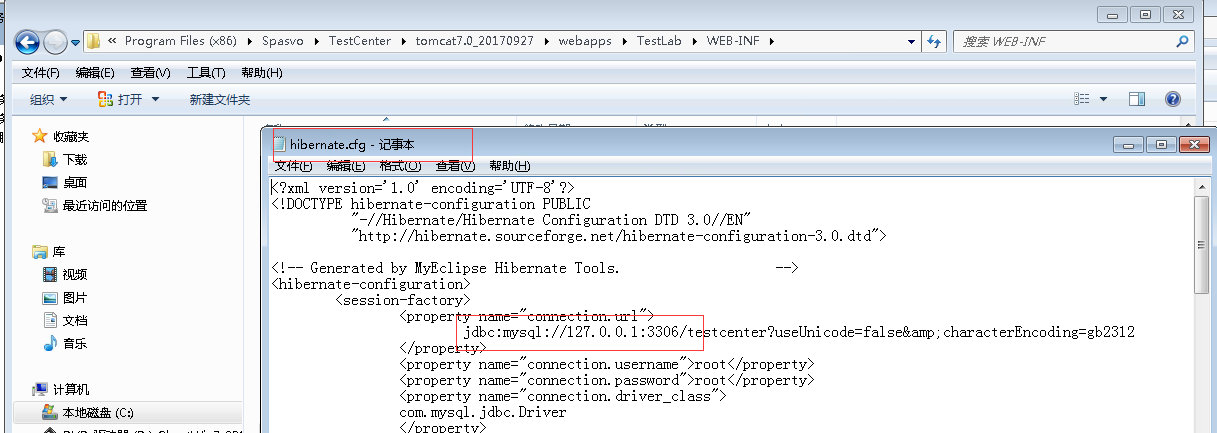Toggle the preview pane icon
Image resolution: width=1217 pixels, height=433 pixels.
pyautogui.click(x=1136, y=99)
